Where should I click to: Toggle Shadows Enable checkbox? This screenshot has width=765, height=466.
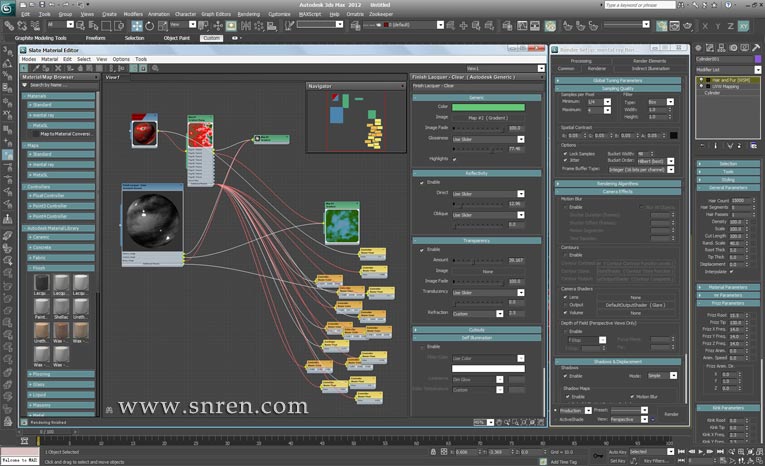(565, 376)
